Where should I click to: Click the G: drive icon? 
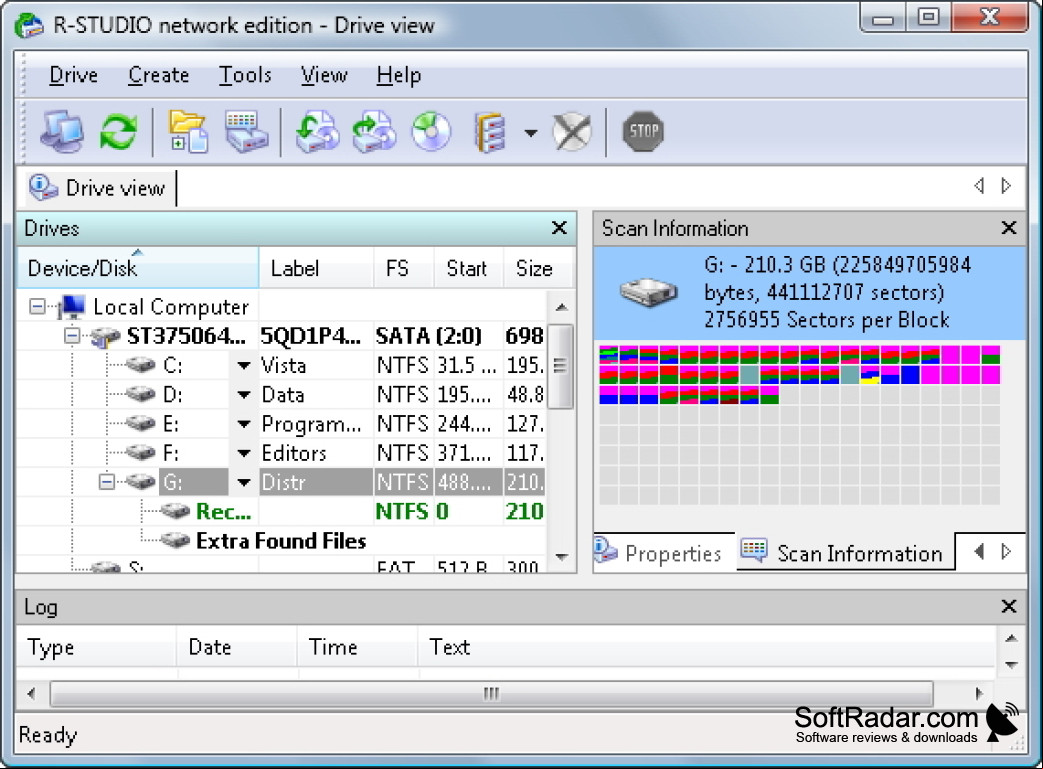click(x=140, y=481)
